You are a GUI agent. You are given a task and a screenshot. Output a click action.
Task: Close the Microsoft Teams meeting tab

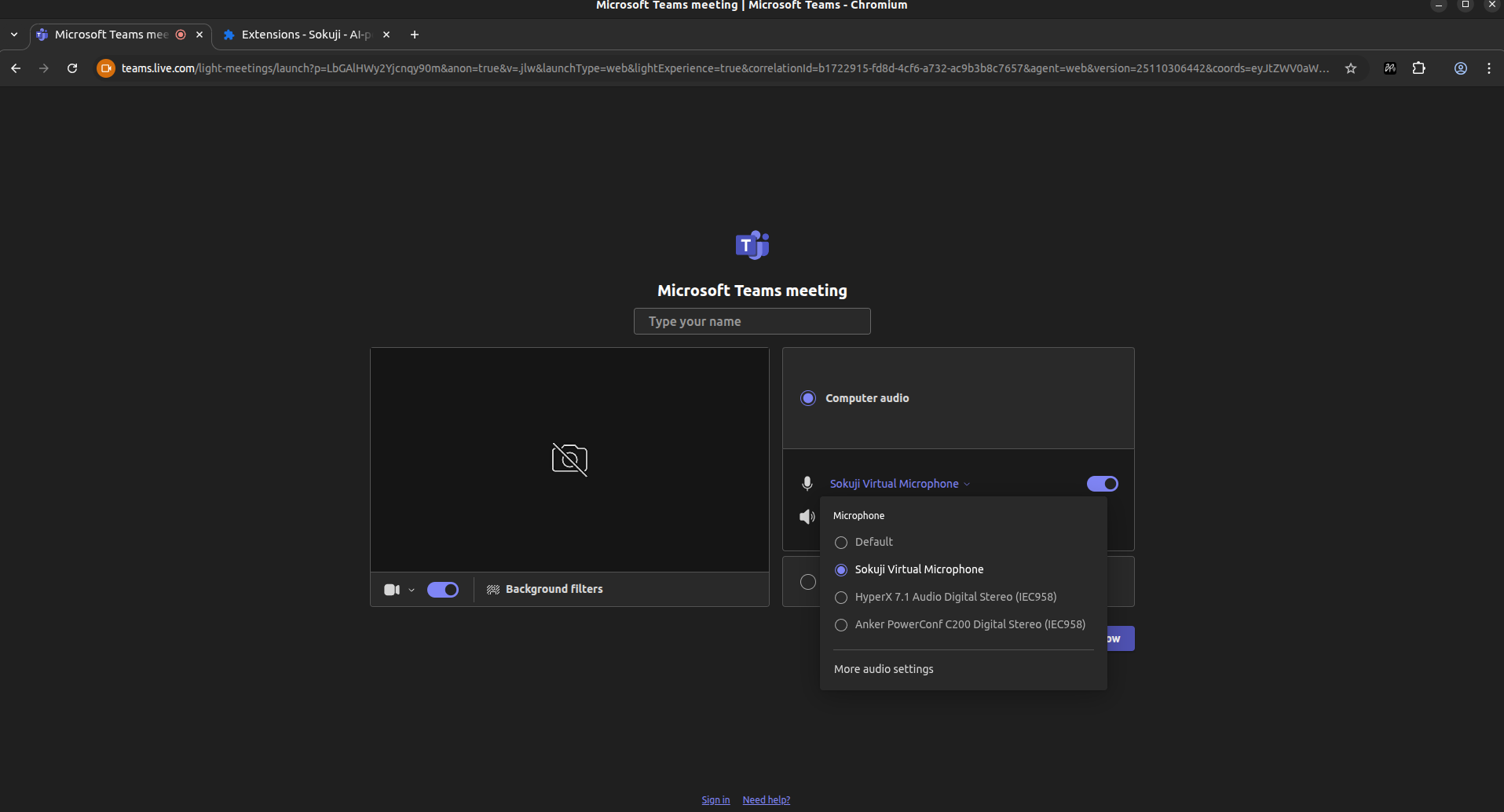pyautogui.click(x=199, y=35)
